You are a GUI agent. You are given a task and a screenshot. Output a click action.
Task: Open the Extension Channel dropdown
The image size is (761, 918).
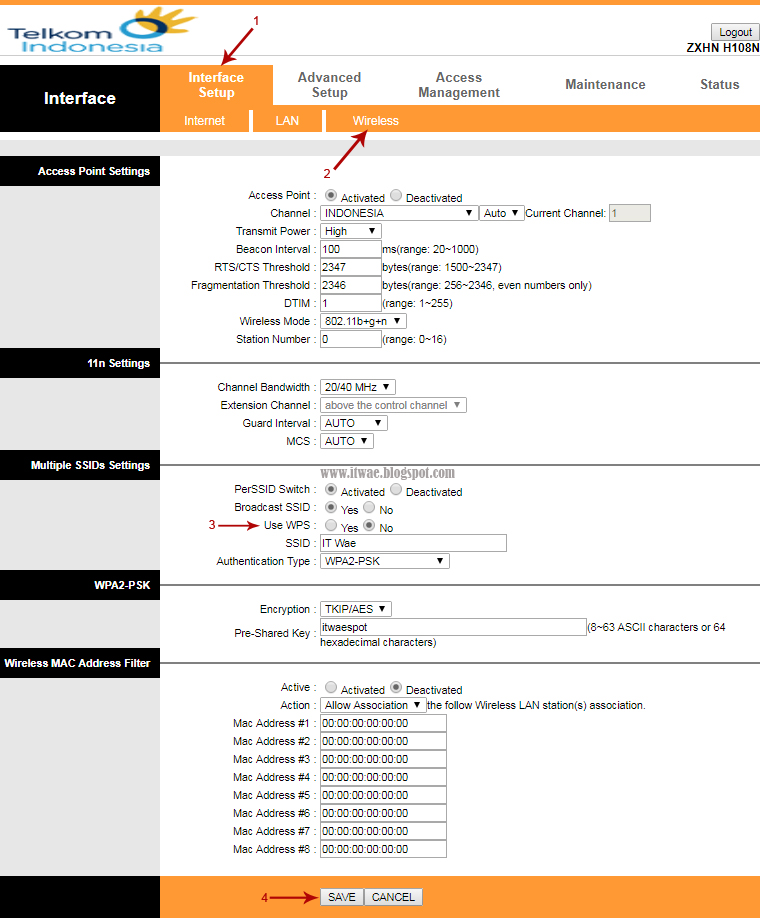coord(393,405)
